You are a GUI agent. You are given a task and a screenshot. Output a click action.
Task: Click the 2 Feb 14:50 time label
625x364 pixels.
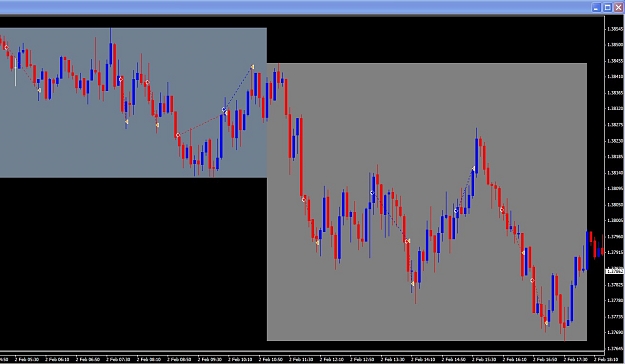[x=454, y=359]
